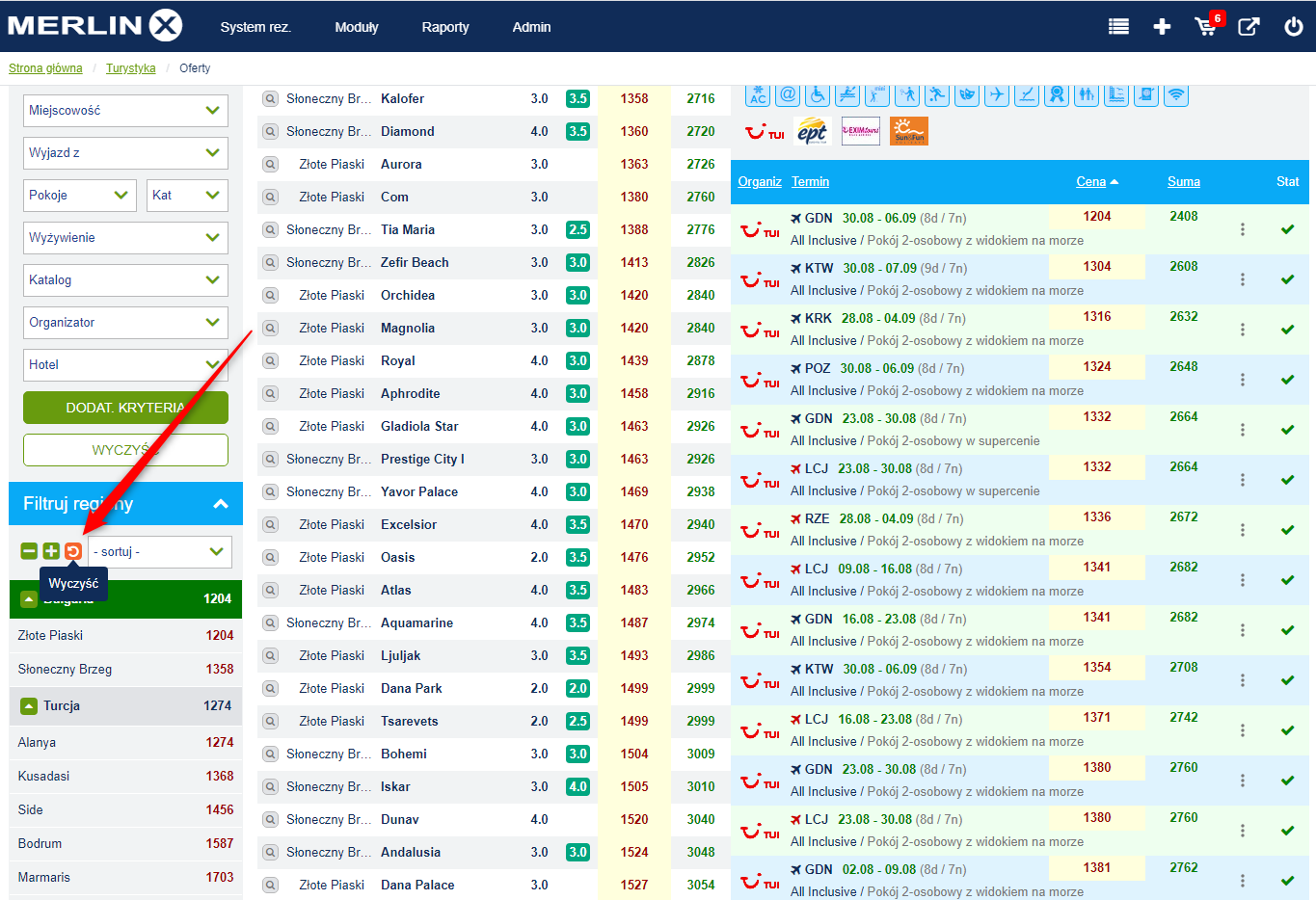This screenshot has width=1316, height=900.
Task: Click the green plus expand-all regions icon
Action: (x=51, y=551)
